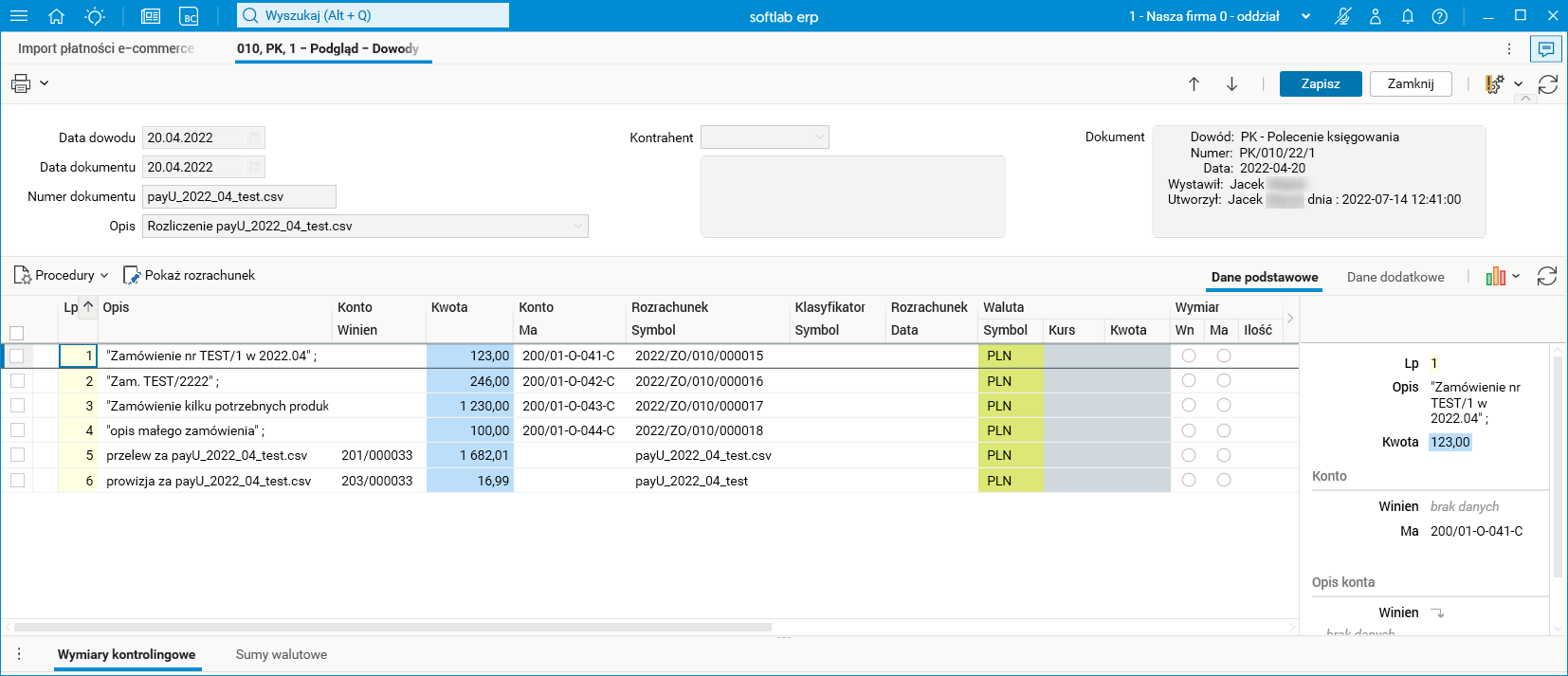The height and width of the screenshot is (676, 1568).
Task: Open the calendar for Data dowodu
Action: 254,137
